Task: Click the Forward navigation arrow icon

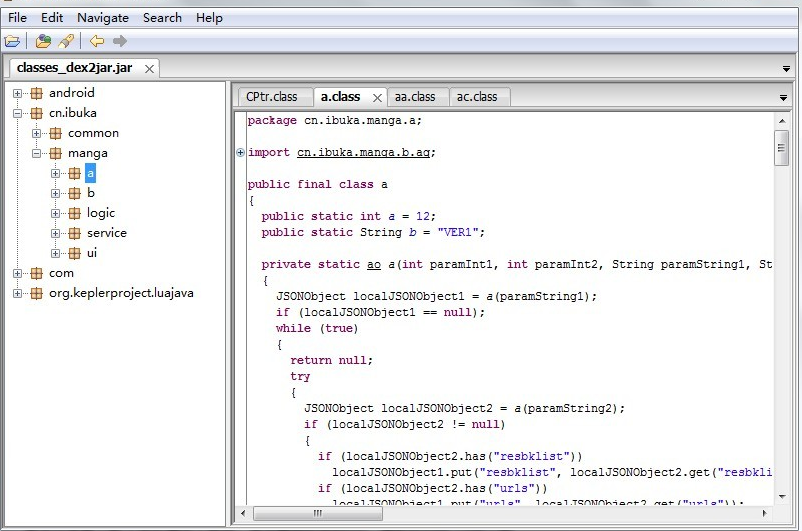Action: (120, 41)
